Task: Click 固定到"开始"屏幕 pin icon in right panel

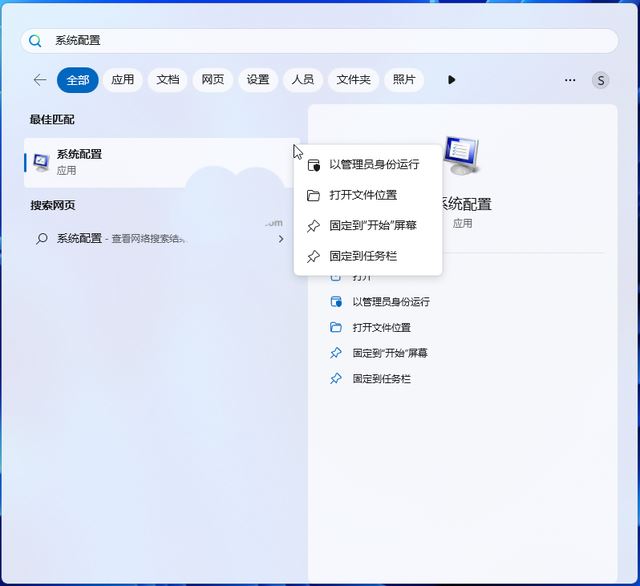Action: pyautogui.click(x=336, y=353)
